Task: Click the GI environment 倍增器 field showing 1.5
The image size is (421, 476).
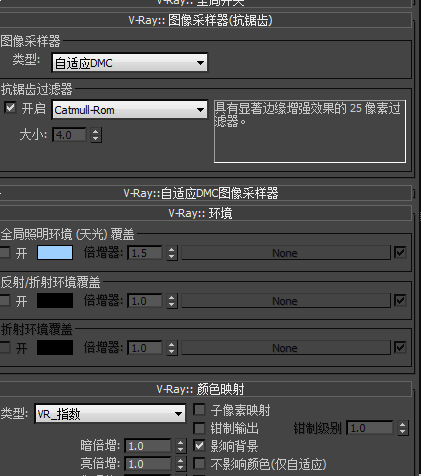Action: click(145, 253)
